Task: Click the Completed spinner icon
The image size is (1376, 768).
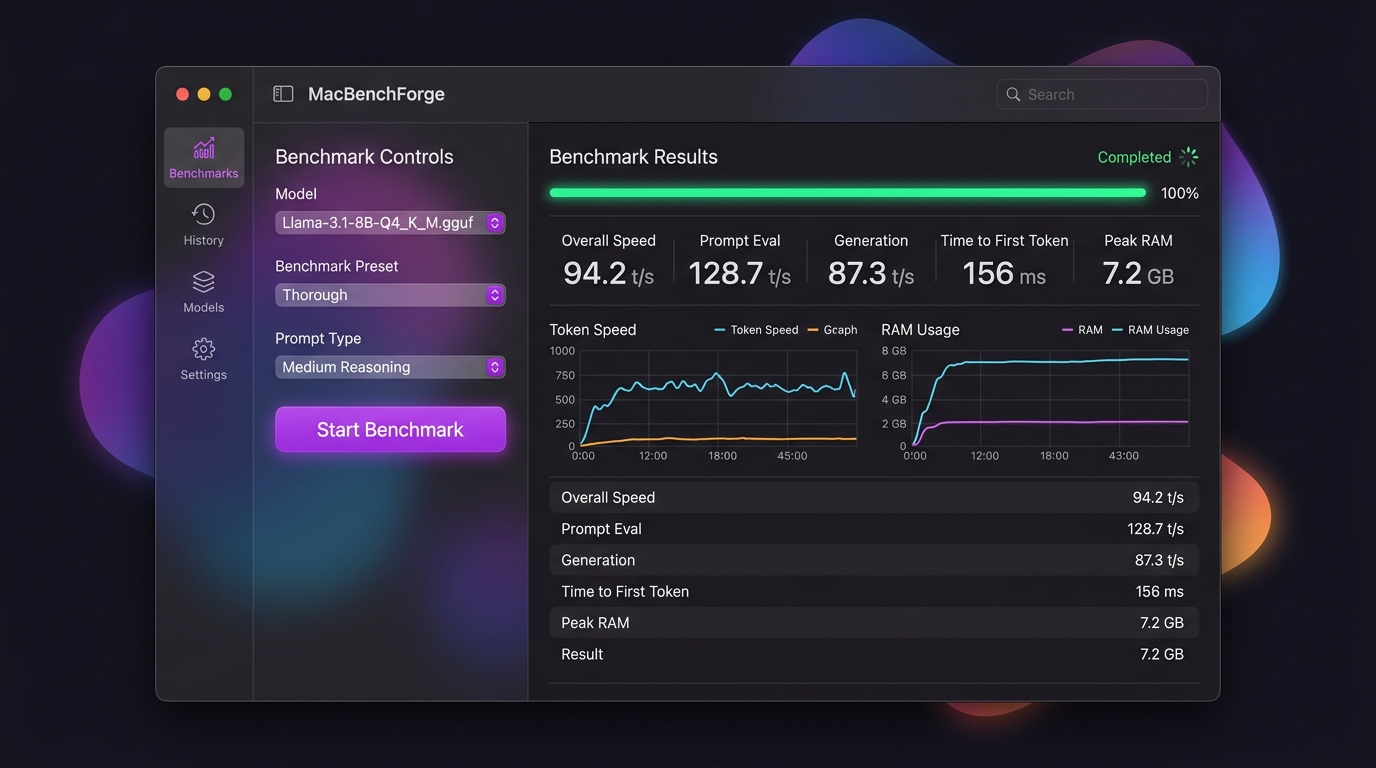Action: coord(1189,157)
